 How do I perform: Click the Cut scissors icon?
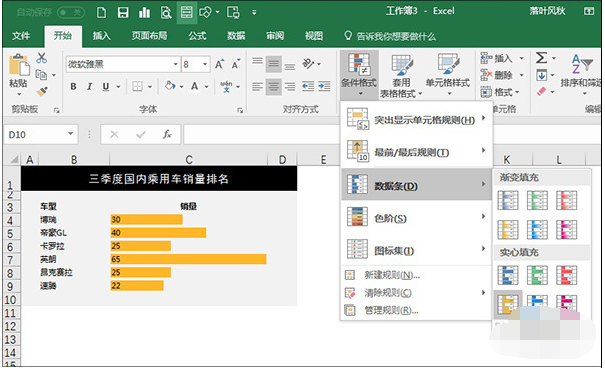(x=42, y=58)
